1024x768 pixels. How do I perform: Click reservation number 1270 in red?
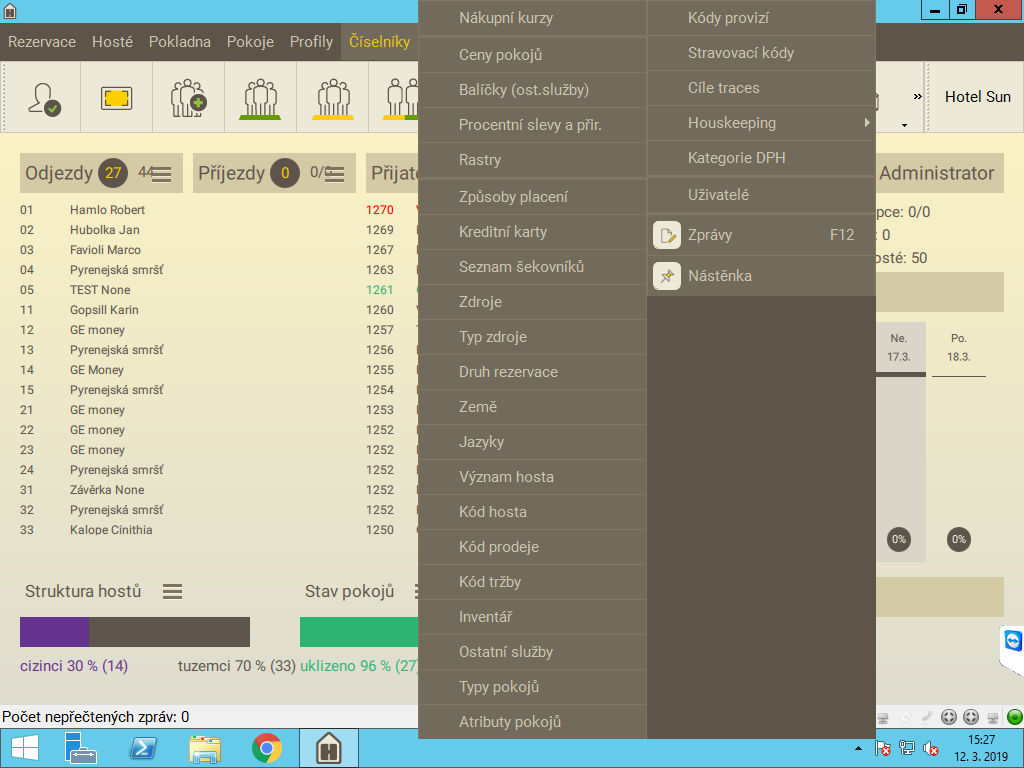pyautogui.click(x=380, y=210)
